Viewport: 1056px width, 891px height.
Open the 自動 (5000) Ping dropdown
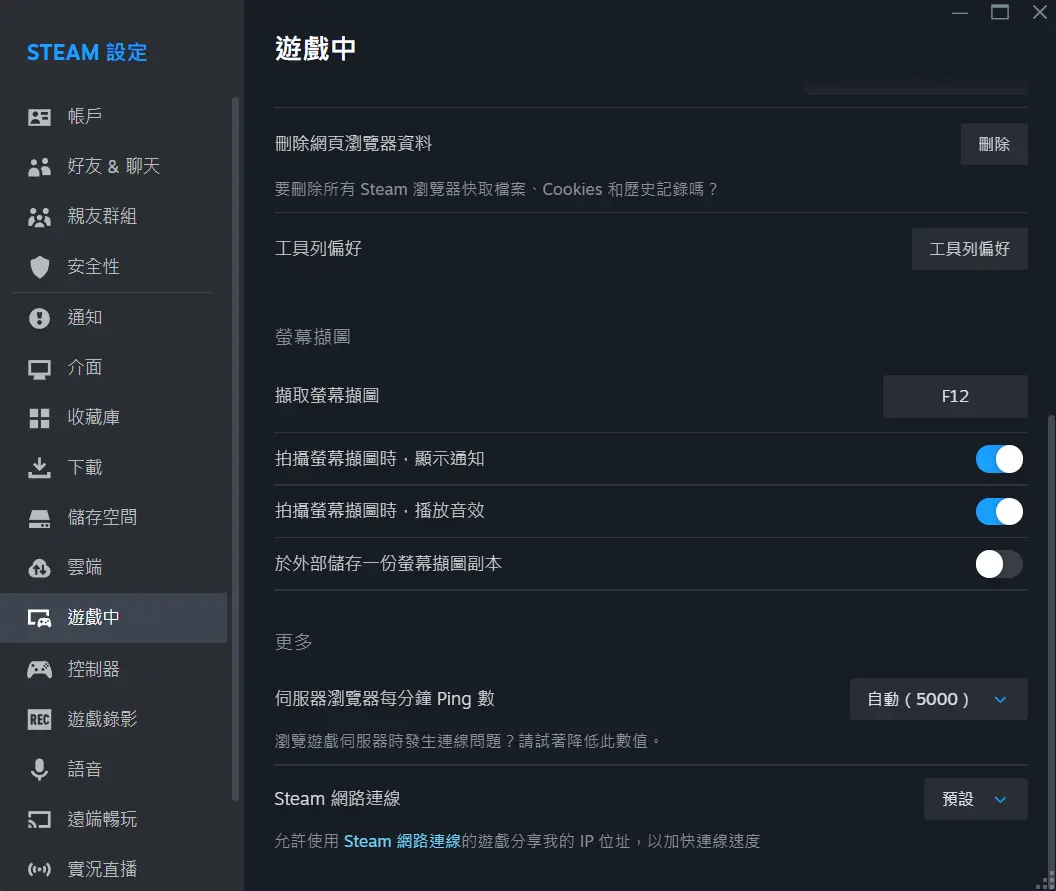(938, 700)
